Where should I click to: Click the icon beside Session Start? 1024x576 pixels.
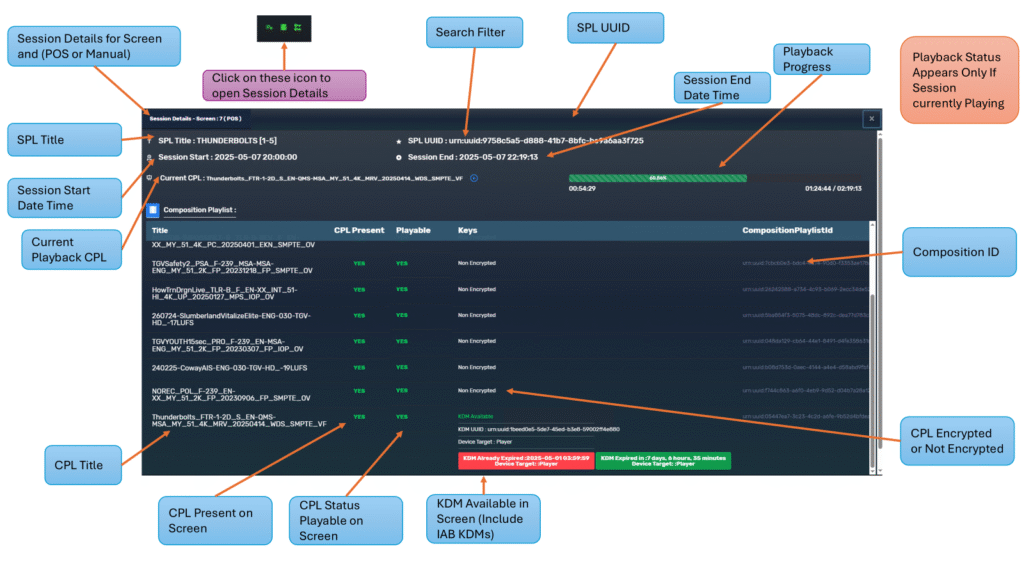point(150,157)
